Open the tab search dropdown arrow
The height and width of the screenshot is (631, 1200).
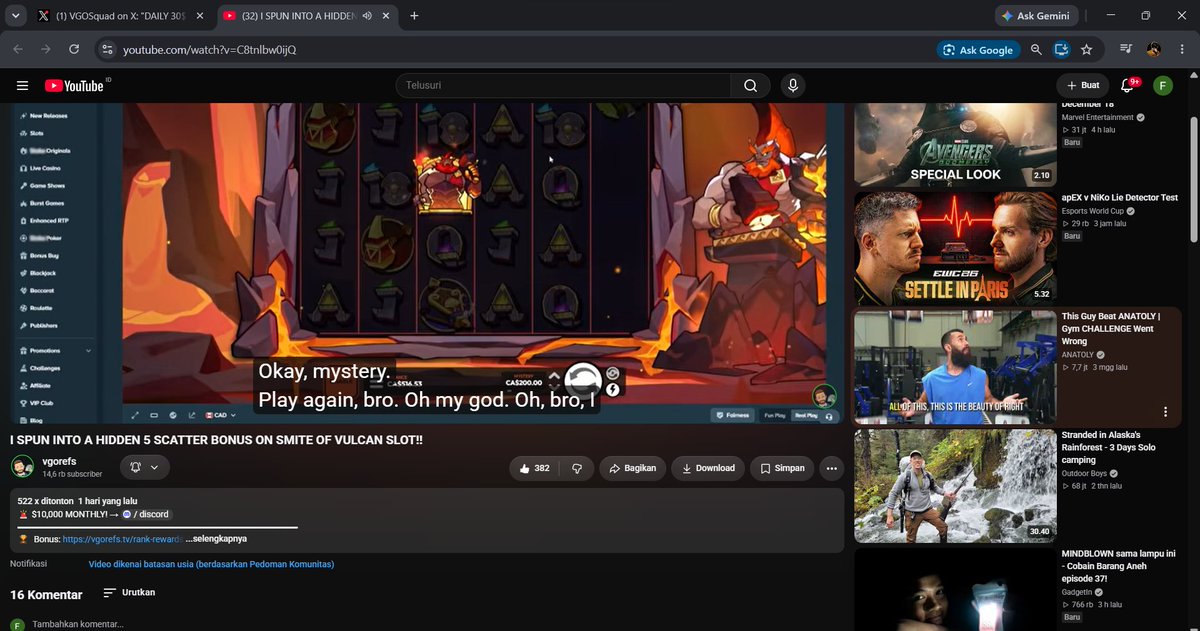coord(15,16)
